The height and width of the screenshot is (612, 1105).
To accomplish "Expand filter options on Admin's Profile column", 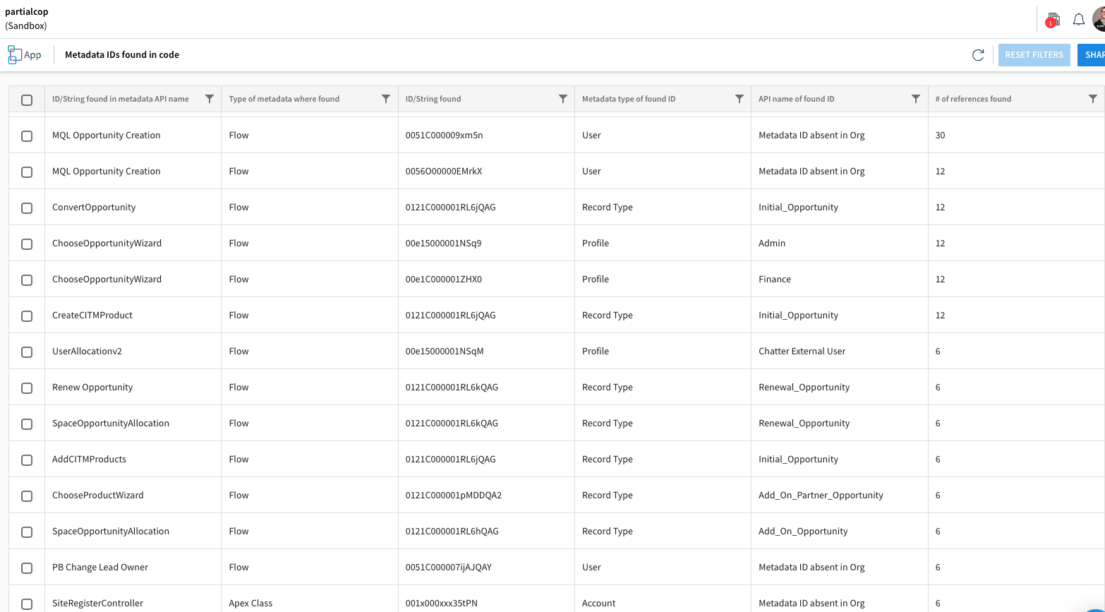I will [x=739, y=98].
